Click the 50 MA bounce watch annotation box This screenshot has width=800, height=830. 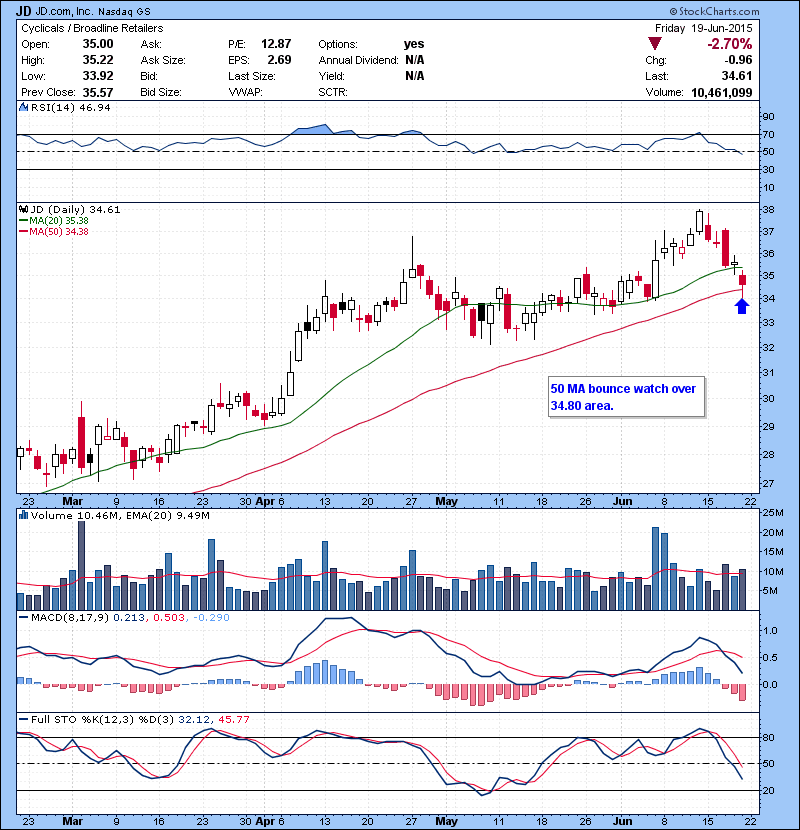[626, 397]
